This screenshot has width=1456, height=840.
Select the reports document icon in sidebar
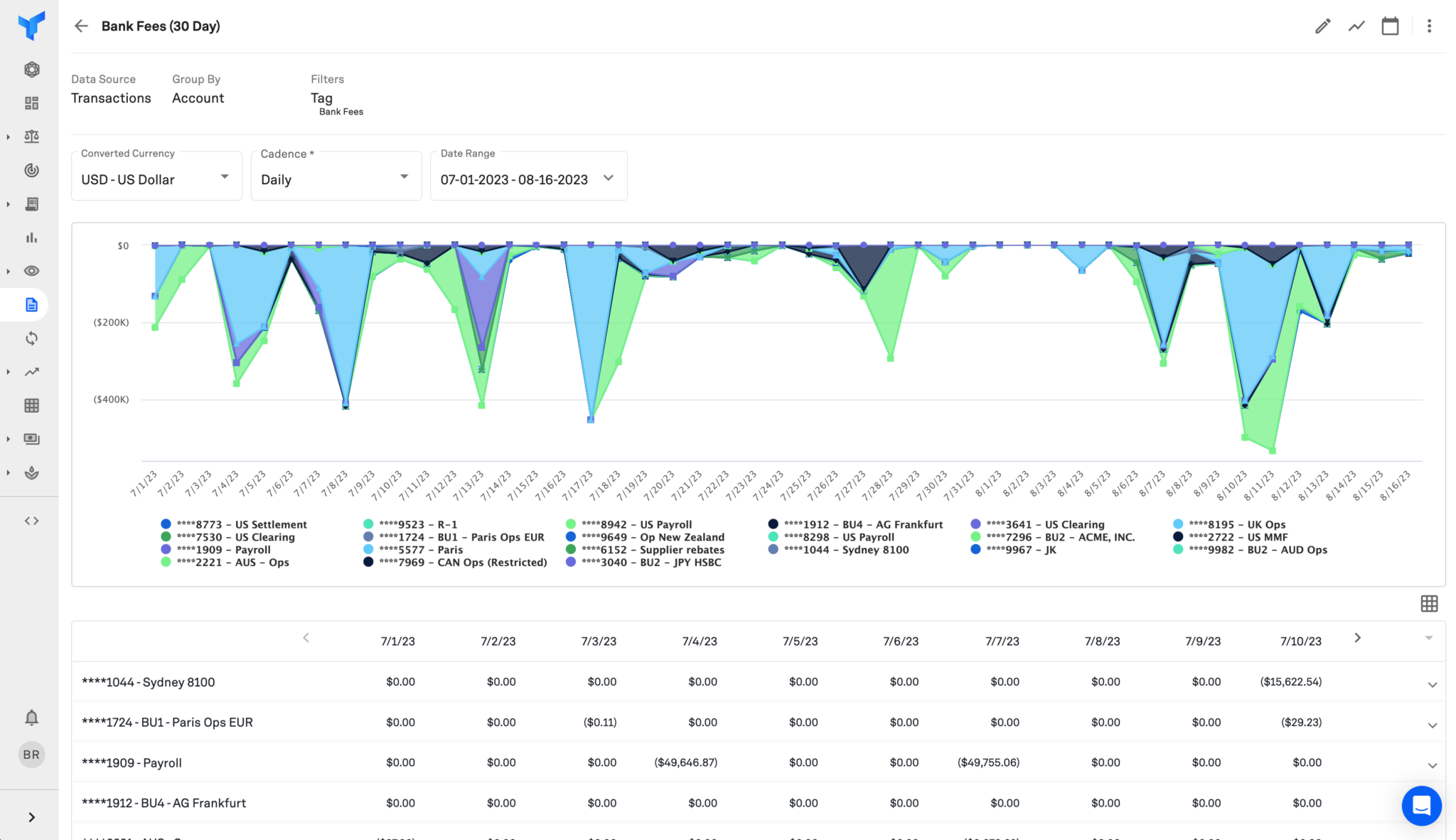[x=31, y=305]
